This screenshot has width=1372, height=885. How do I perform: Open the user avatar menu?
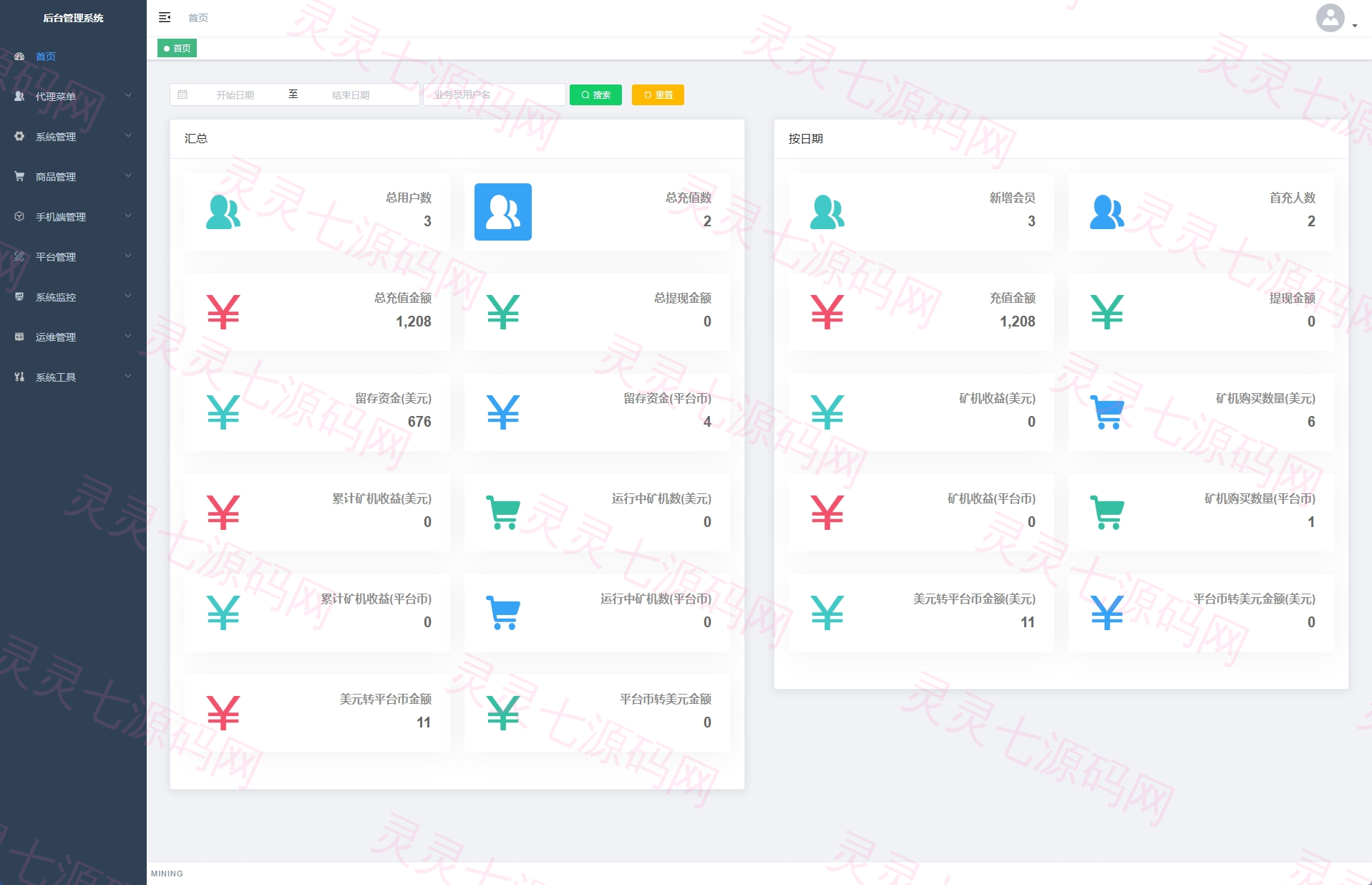(1330, 18)
